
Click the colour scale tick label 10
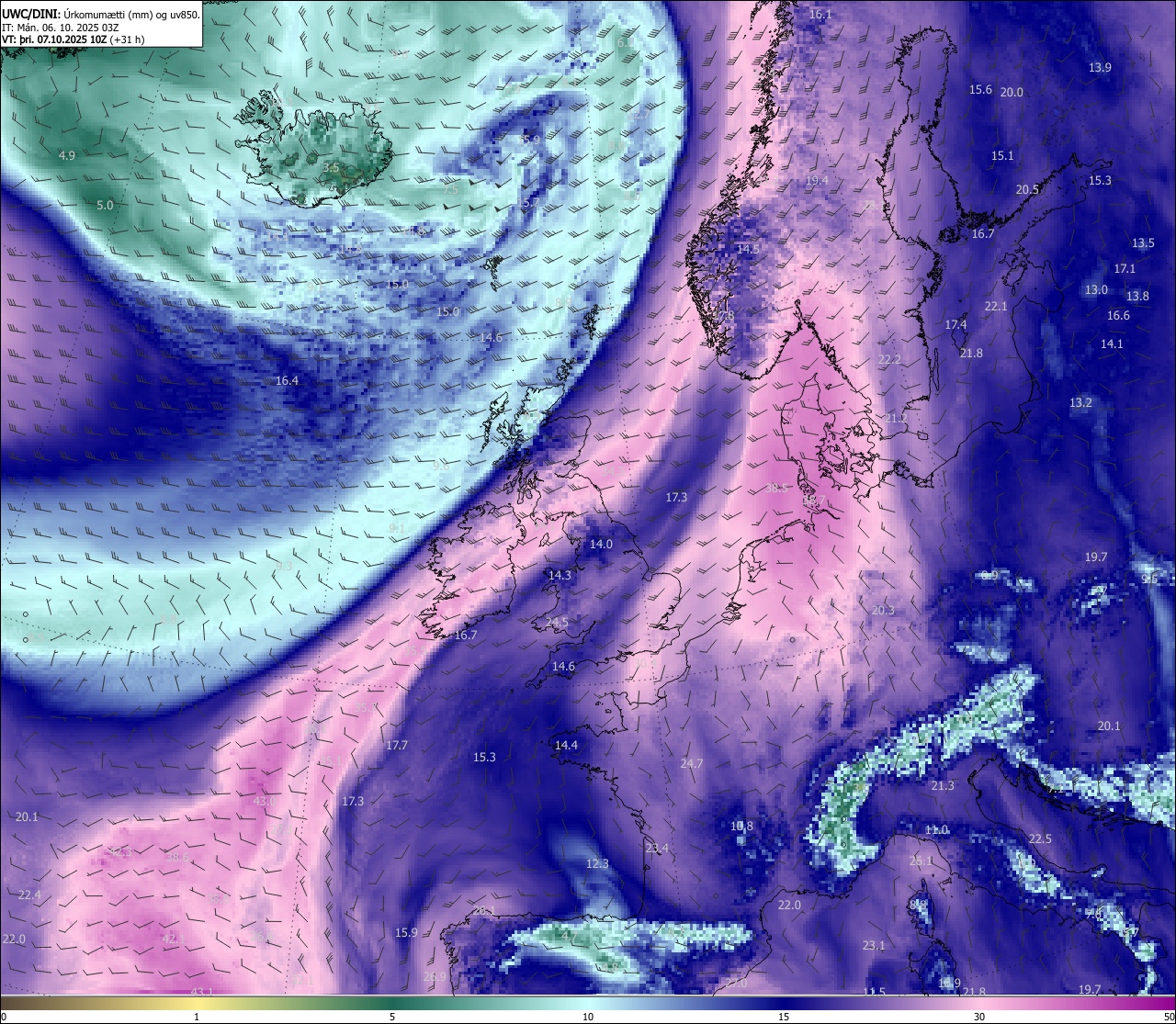point(588,1017)
